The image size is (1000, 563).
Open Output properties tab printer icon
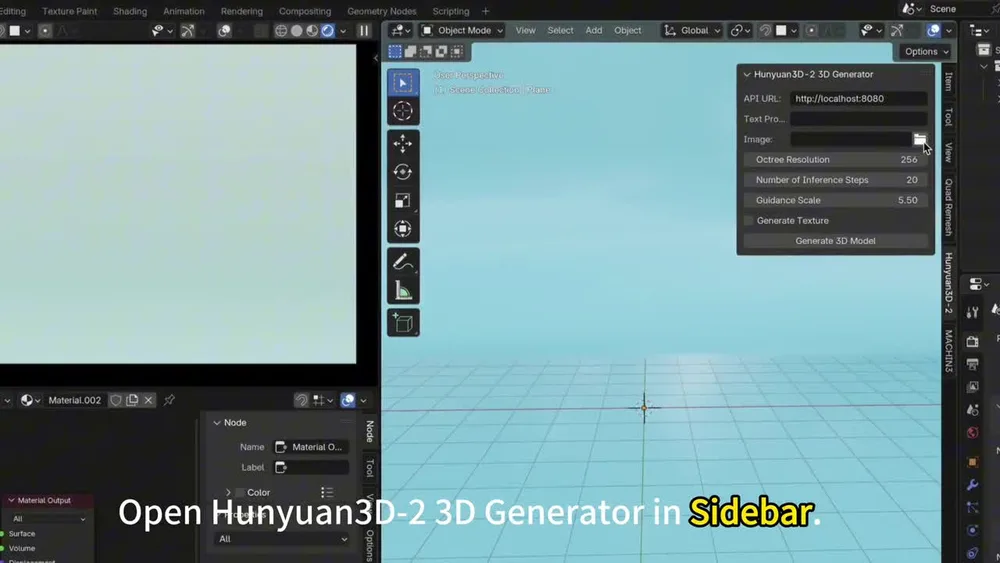(x=972, y=364)
